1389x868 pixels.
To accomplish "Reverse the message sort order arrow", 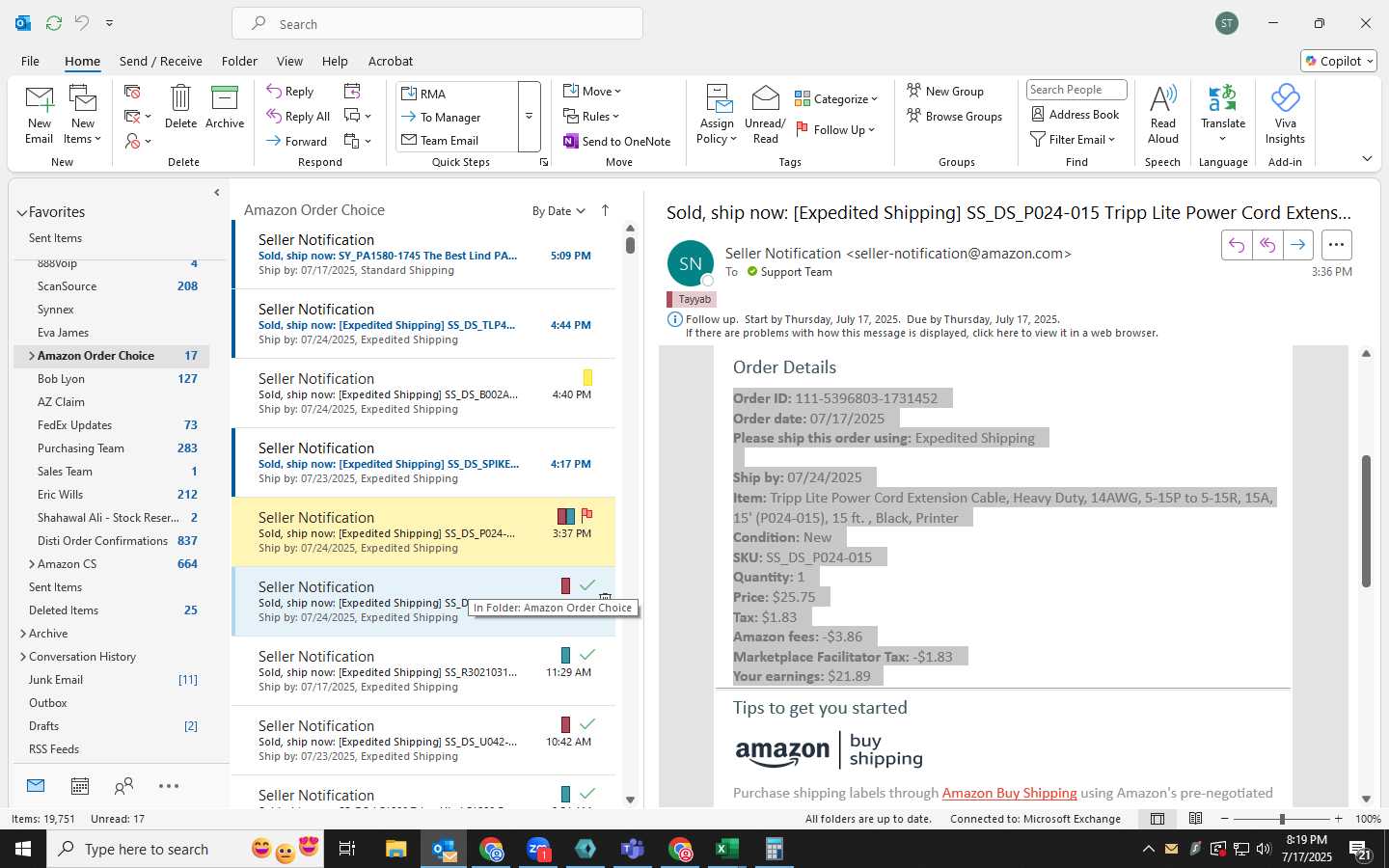I will point(605,210).
